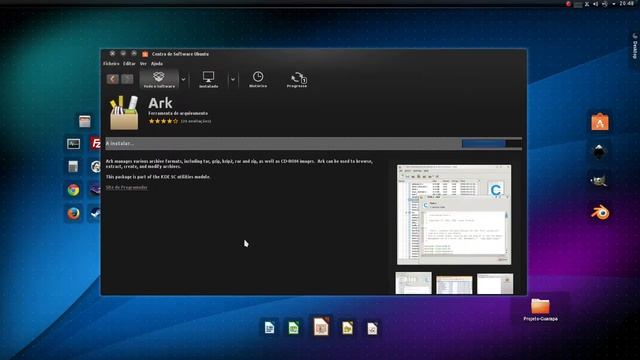This screenshot has width=640, height=360.
Task: Launch Firefox from the left desktop icons
Action: point(73,213)
